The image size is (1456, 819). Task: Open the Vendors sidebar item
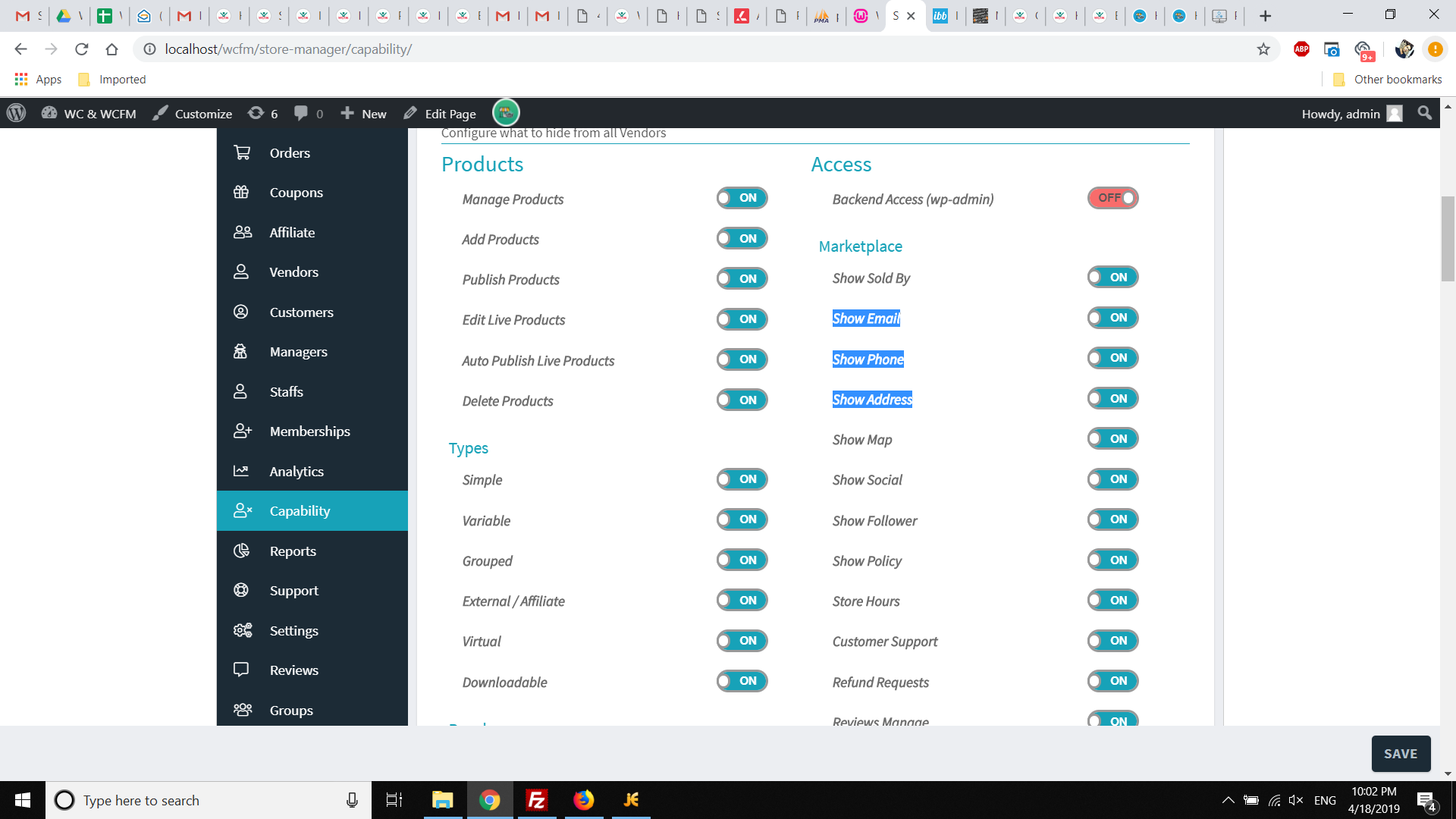(x=312, y=271)
